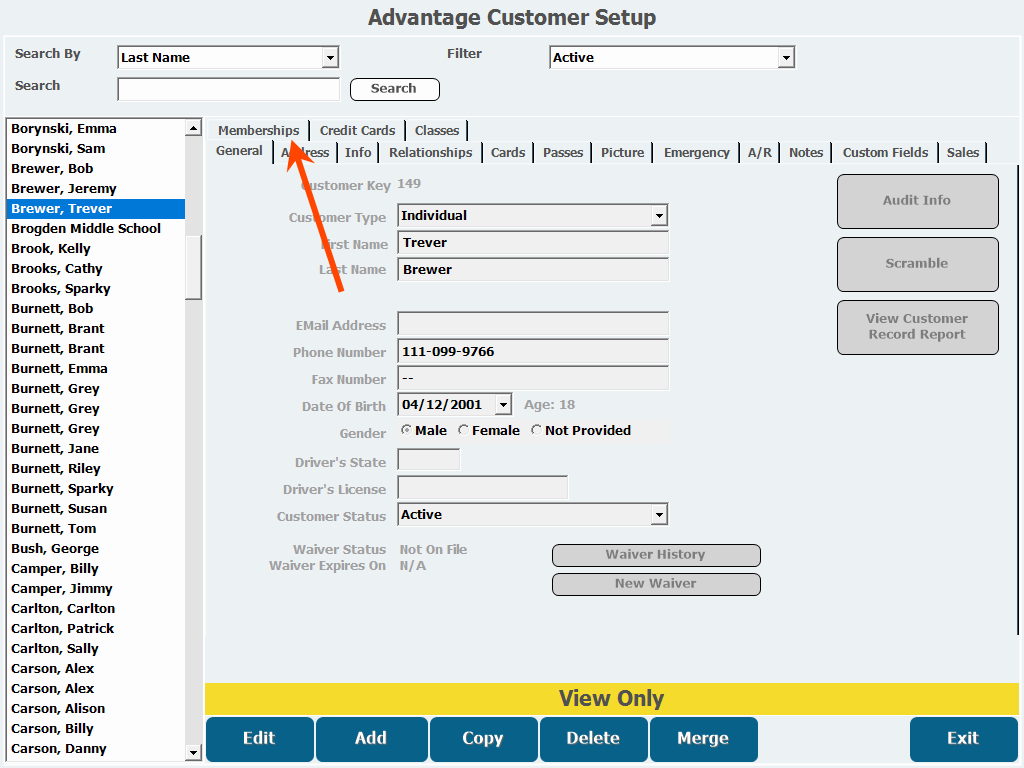Select Brook, Kelly in customer list
This screenshot has height=768, width=1024.
[96, 249]
